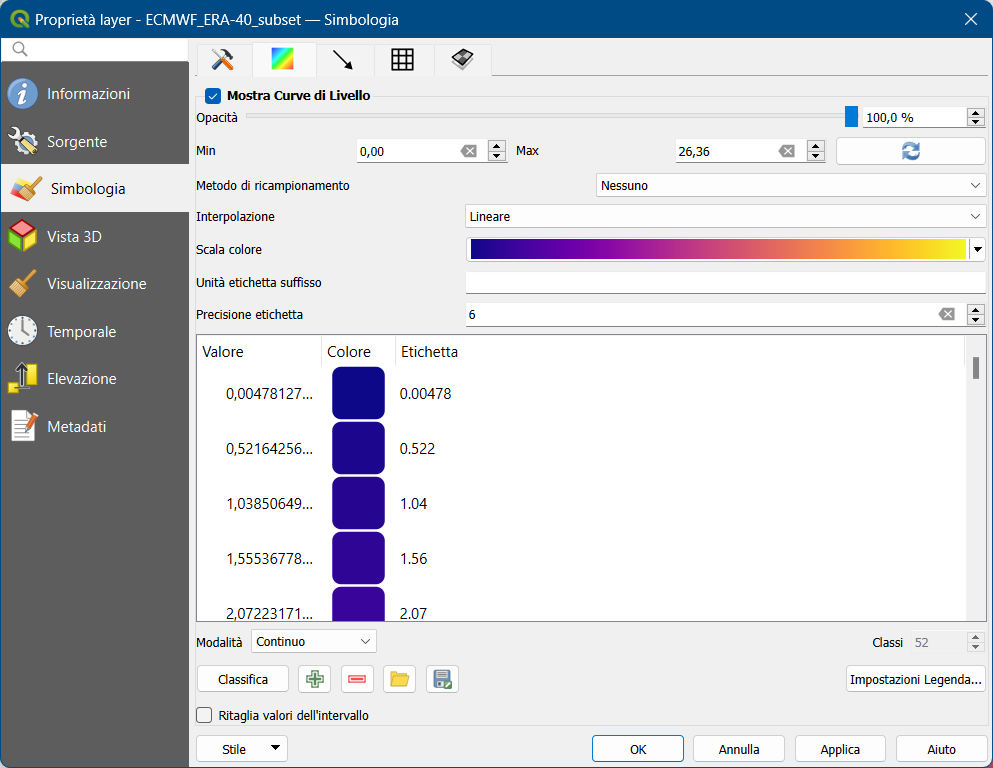Select value 0,00478127... in the table
This screenshot has height=768, width=993.
[x=269, y=394]
